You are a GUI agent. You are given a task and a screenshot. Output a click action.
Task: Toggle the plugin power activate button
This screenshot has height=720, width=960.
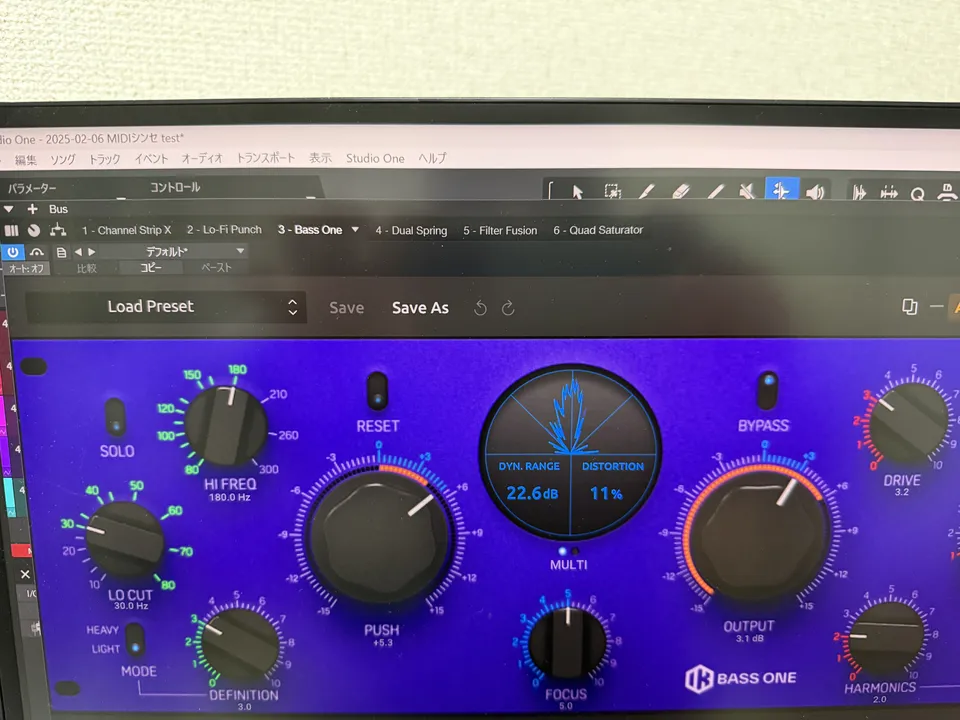click(x=13, y=252)
